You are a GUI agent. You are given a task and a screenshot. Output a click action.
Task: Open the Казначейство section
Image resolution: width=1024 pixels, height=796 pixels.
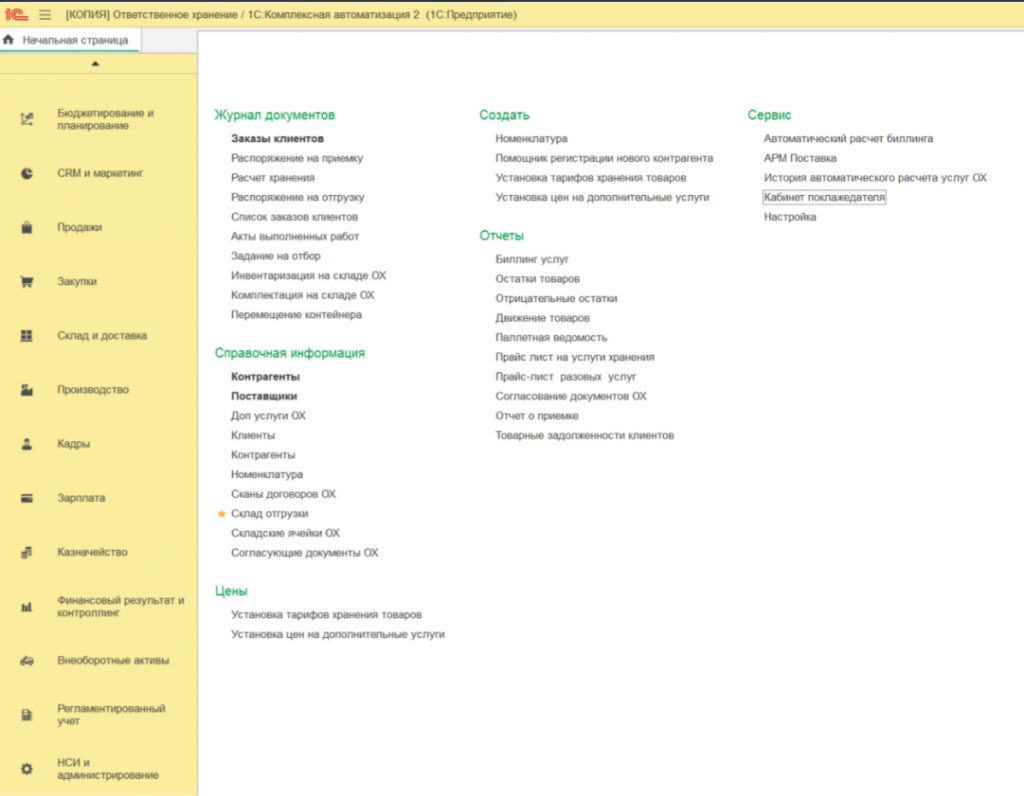click(x=92, y=553)
